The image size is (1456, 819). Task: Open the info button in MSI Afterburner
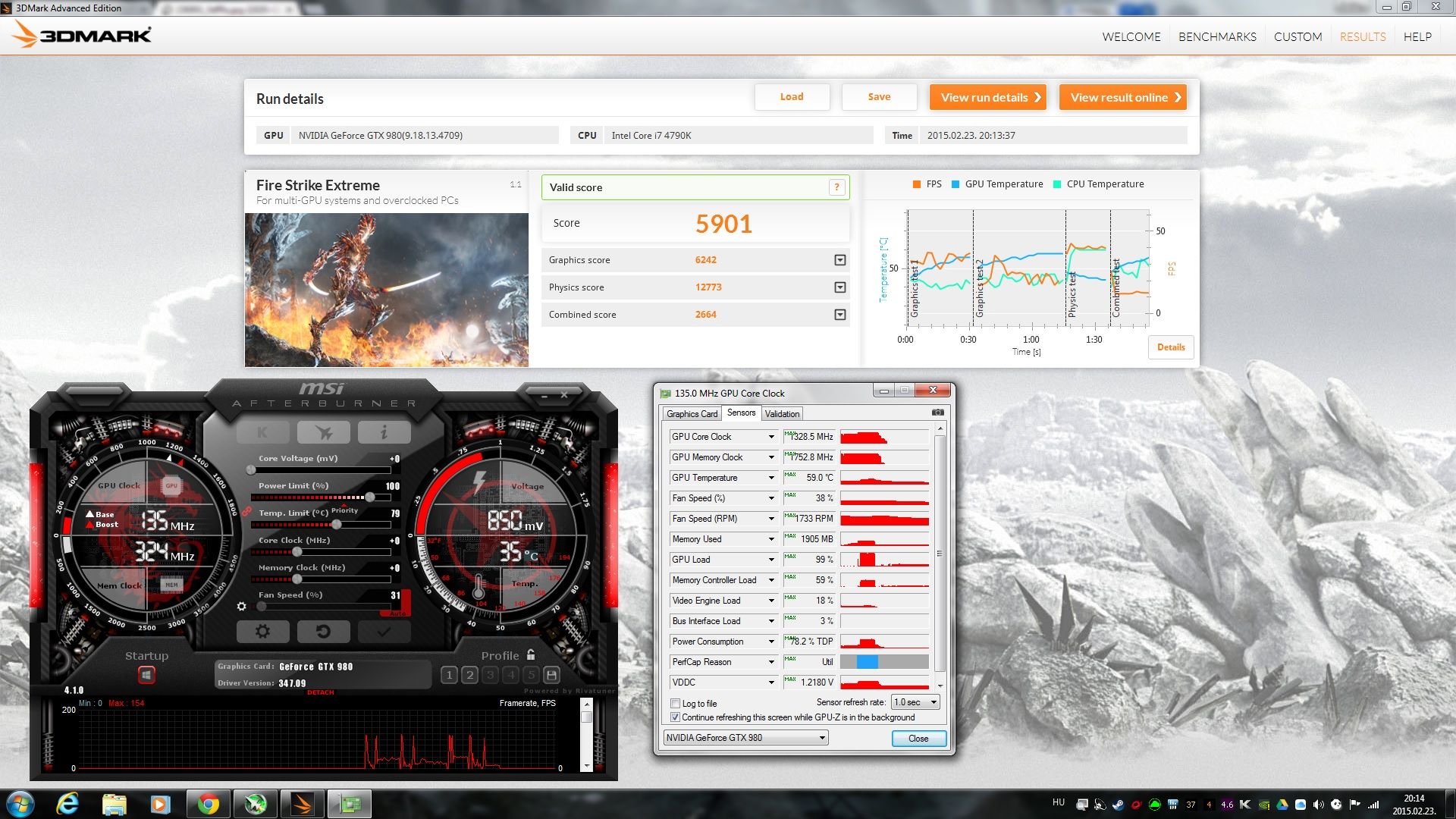384,432
